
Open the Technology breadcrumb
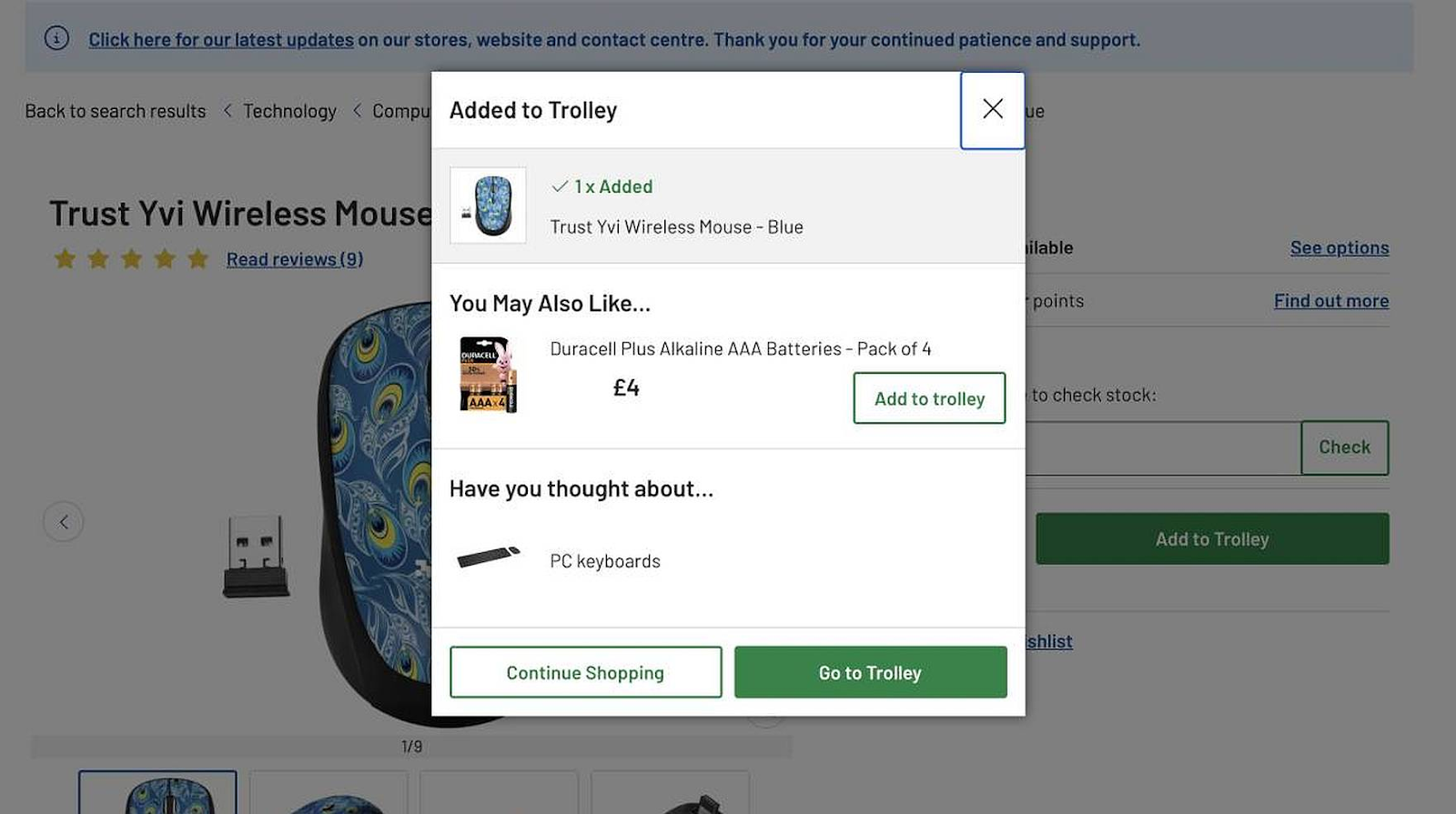tap(289, 111)
